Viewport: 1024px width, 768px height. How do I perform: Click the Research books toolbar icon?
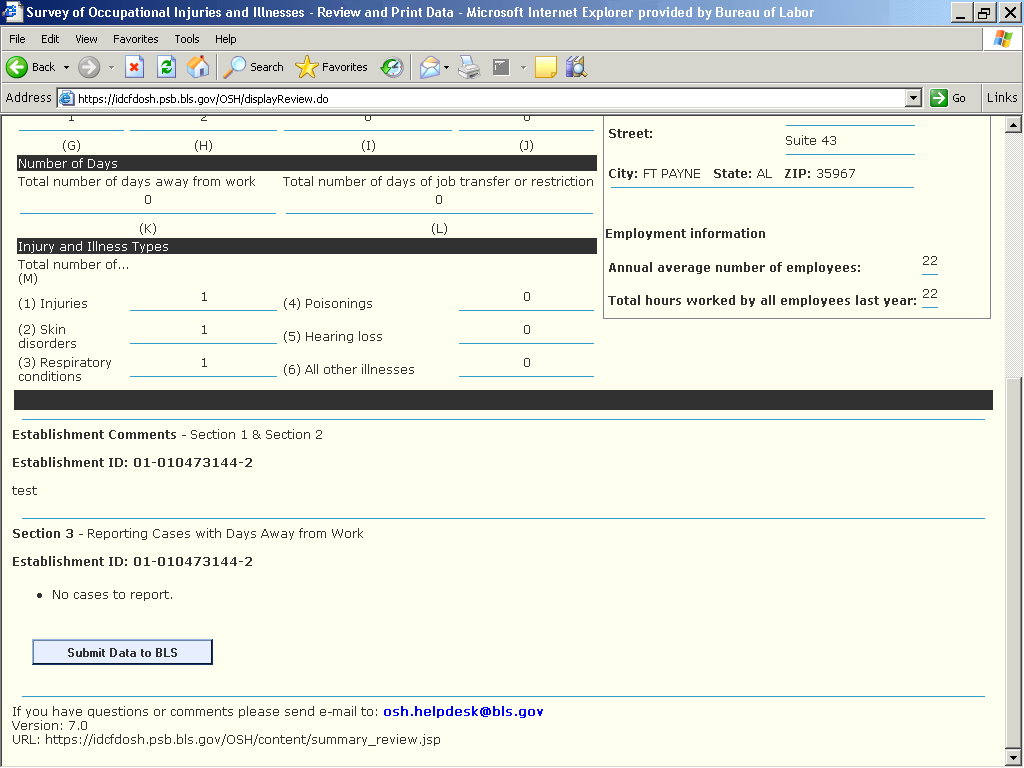point(575,67)
